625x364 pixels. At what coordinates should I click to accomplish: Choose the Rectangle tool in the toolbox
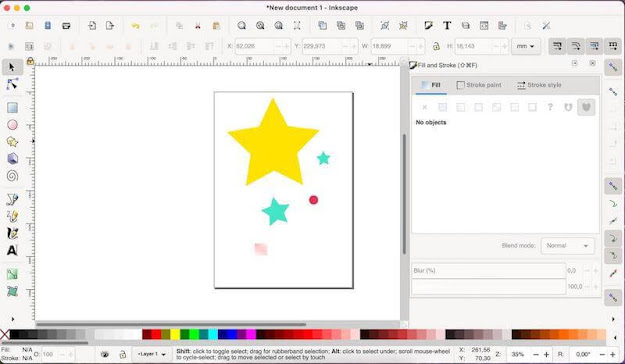click(12, 108)
